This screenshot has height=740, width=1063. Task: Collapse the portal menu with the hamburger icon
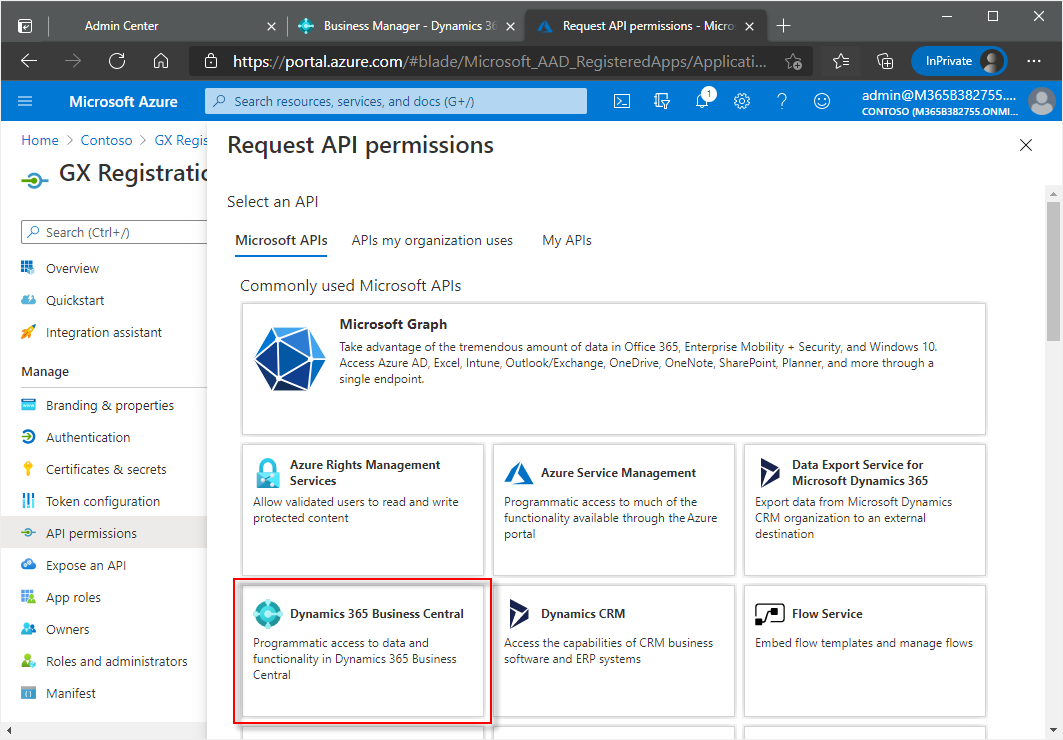[x=24, y=100]
